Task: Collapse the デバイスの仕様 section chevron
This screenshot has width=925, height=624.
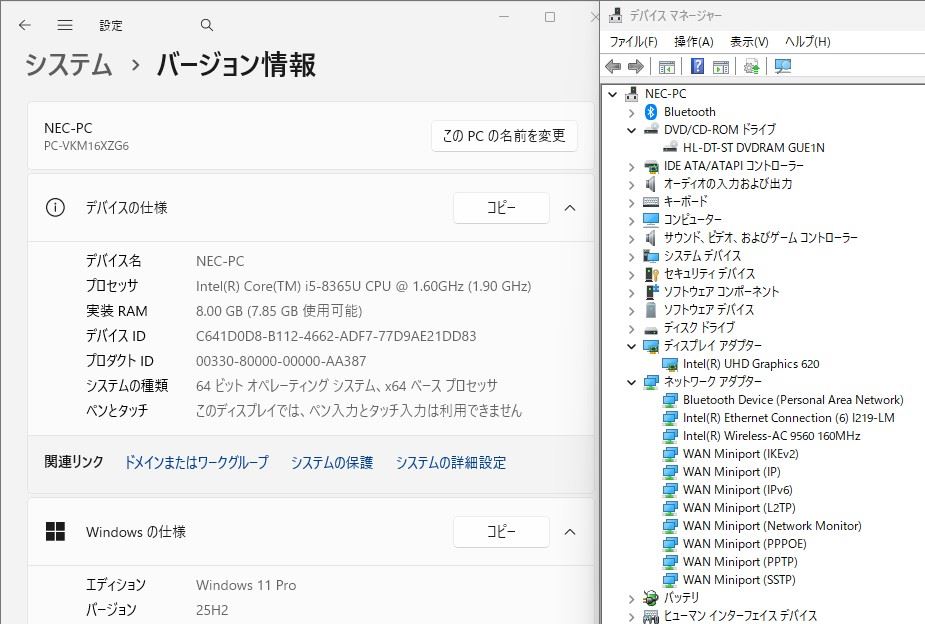Action: 570,208
